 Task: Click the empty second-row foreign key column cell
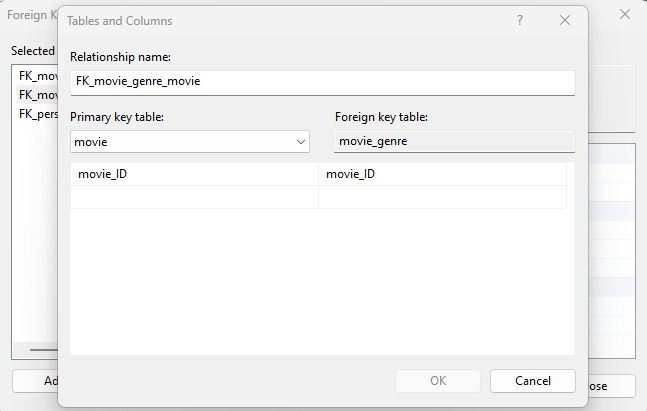(x=442, y=197)
